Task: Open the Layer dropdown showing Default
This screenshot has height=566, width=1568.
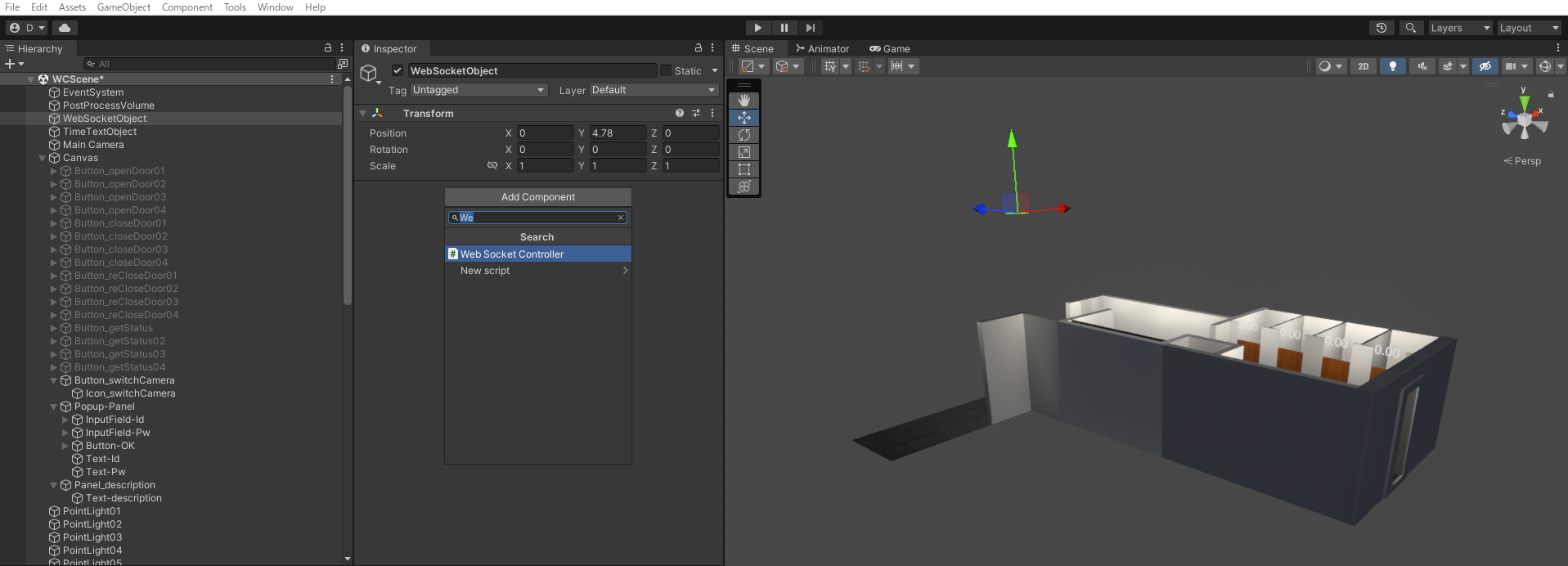Action: tap(653, 90)
